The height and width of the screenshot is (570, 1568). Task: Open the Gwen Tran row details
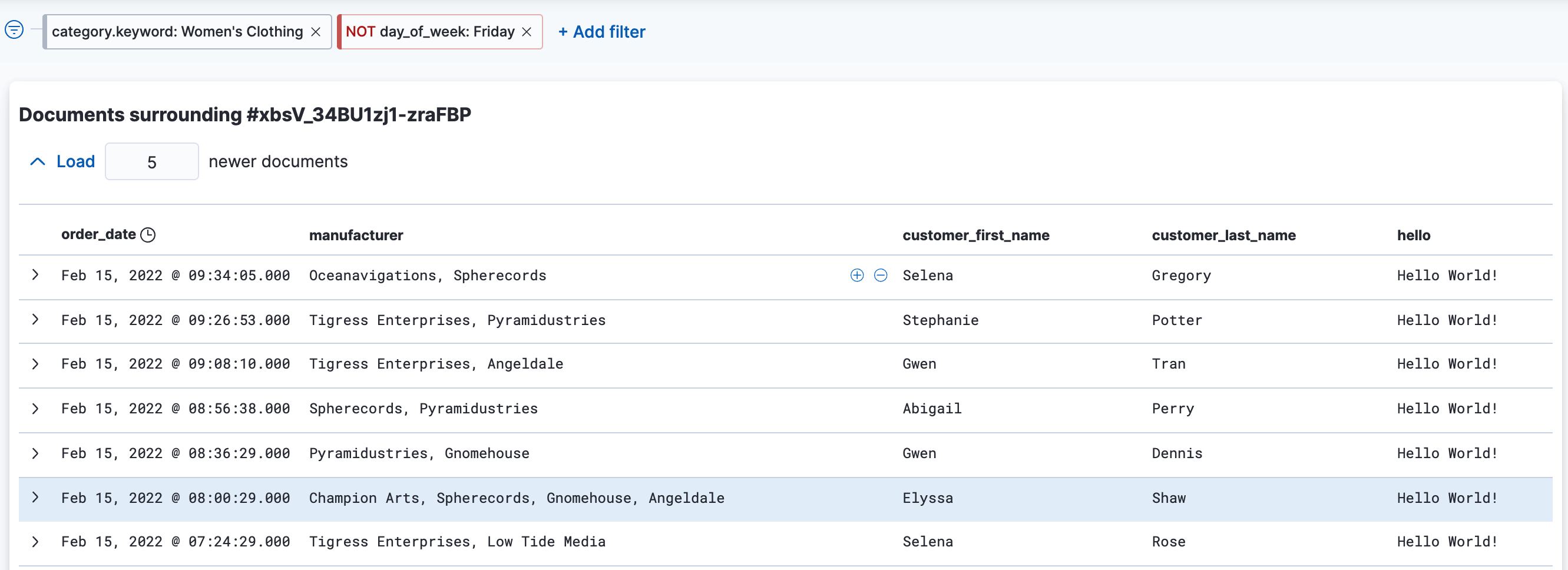pyautogui.click(x=35, y=364)
